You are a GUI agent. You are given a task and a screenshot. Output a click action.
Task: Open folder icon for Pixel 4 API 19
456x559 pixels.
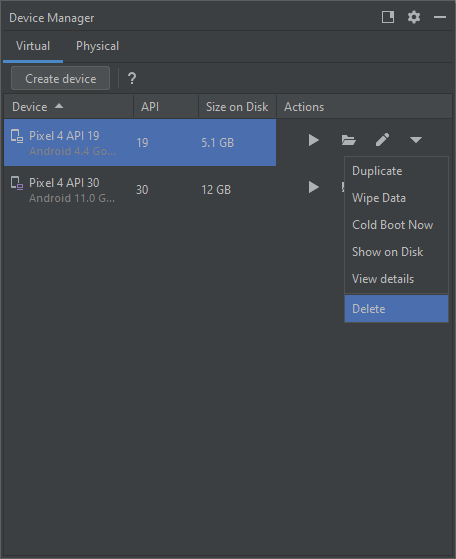(x=348, y=140)
